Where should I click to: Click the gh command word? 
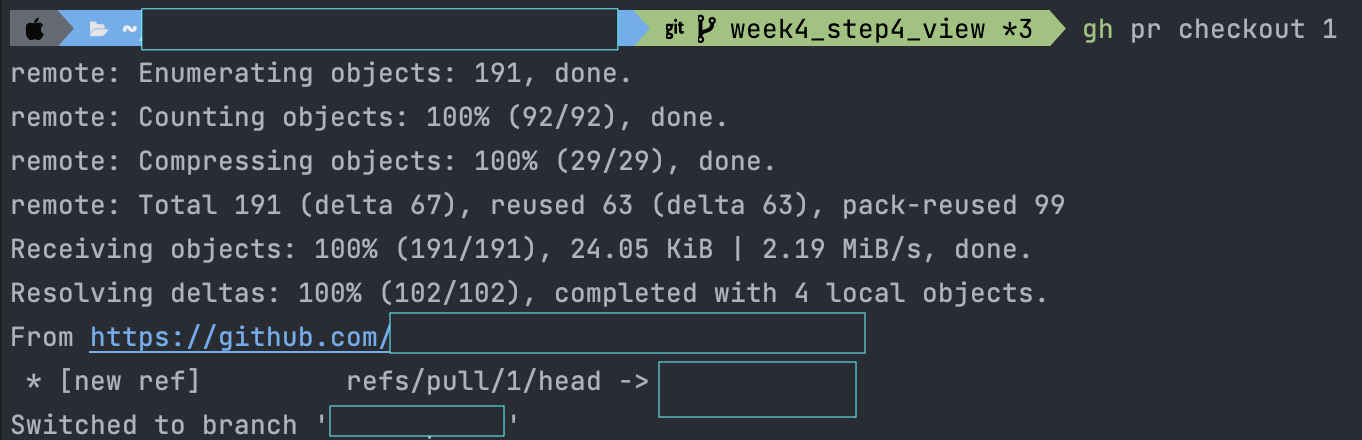[x=1097, y=30]
